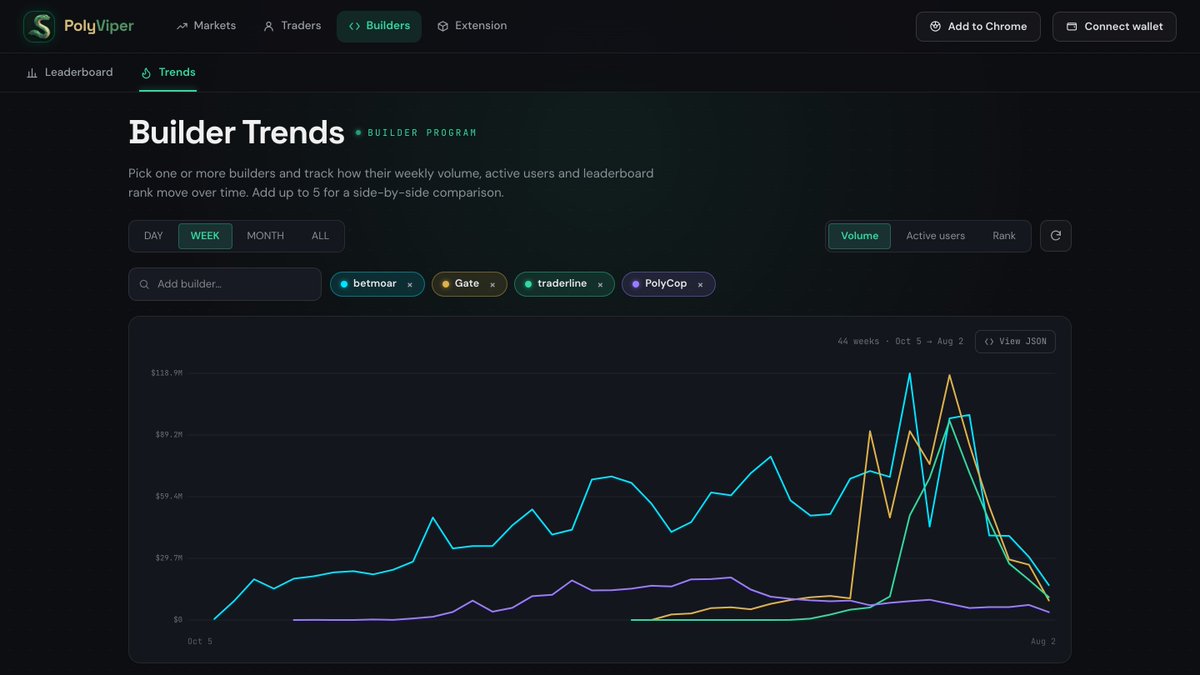This screenshot has width=1200, height=675.
Task: Click the Builder Trends heading
Action: pyautogui.click(x=237, y=132)
